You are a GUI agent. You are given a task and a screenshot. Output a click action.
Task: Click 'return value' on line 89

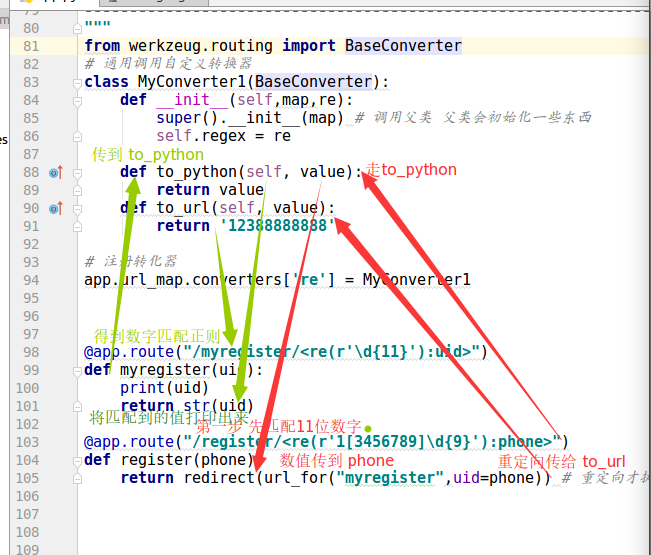210,190
